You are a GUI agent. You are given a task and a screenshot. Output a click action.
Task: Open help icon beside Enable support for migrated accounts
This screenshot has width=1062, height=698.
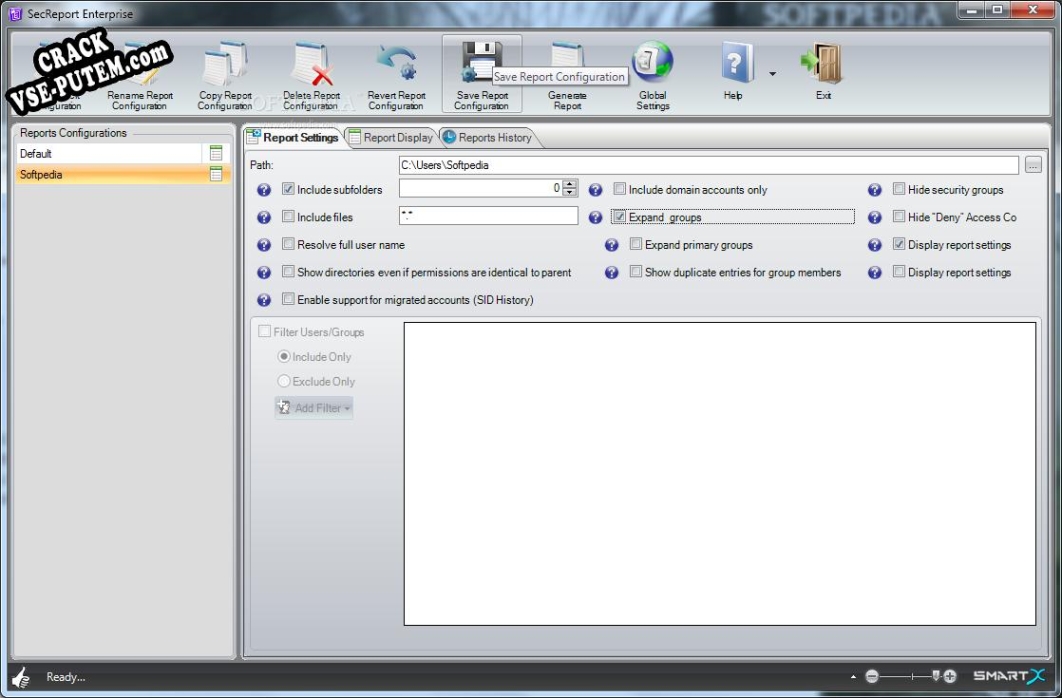click(264, 300)
